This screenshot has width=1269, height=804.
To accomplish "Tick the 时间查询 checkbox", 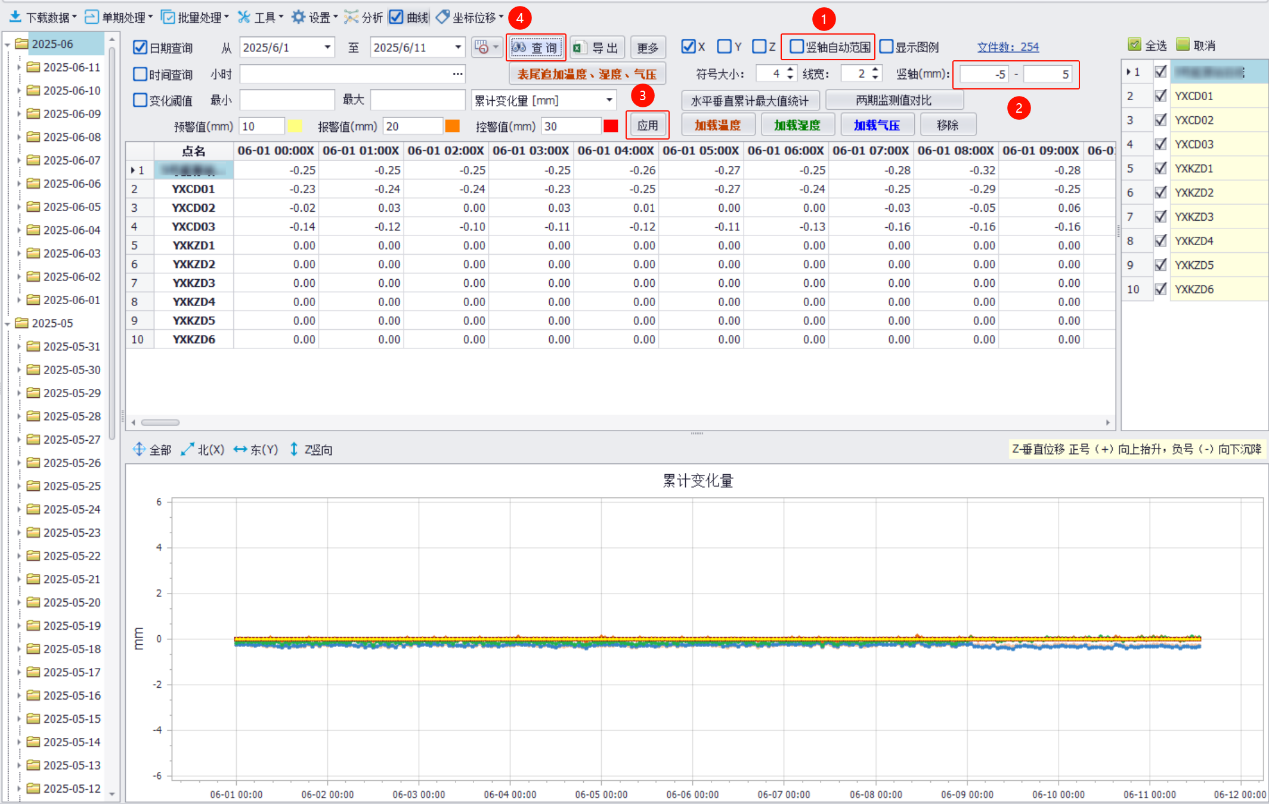I will point(140,74).
